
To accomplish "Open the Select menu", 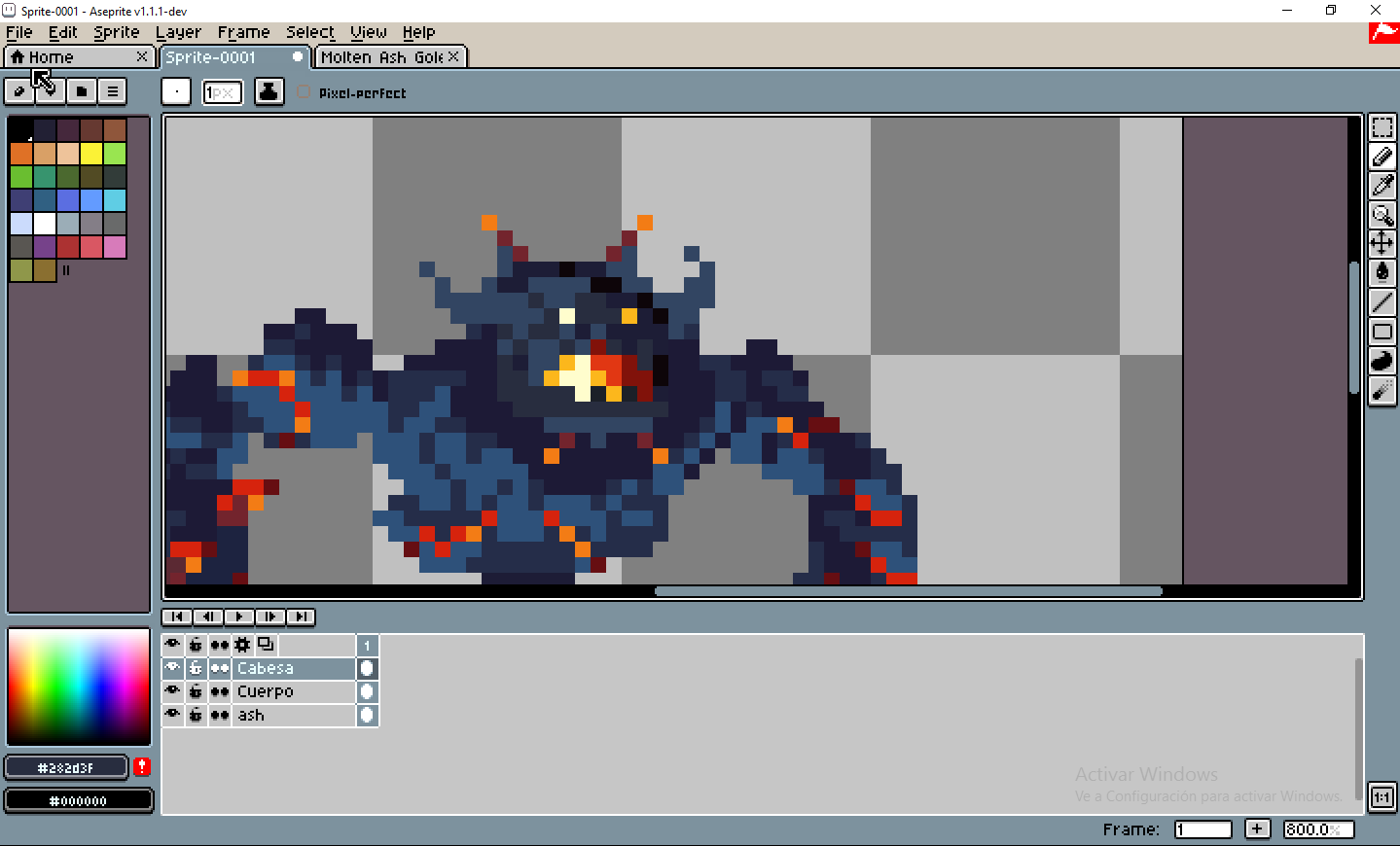I will 310,32.
